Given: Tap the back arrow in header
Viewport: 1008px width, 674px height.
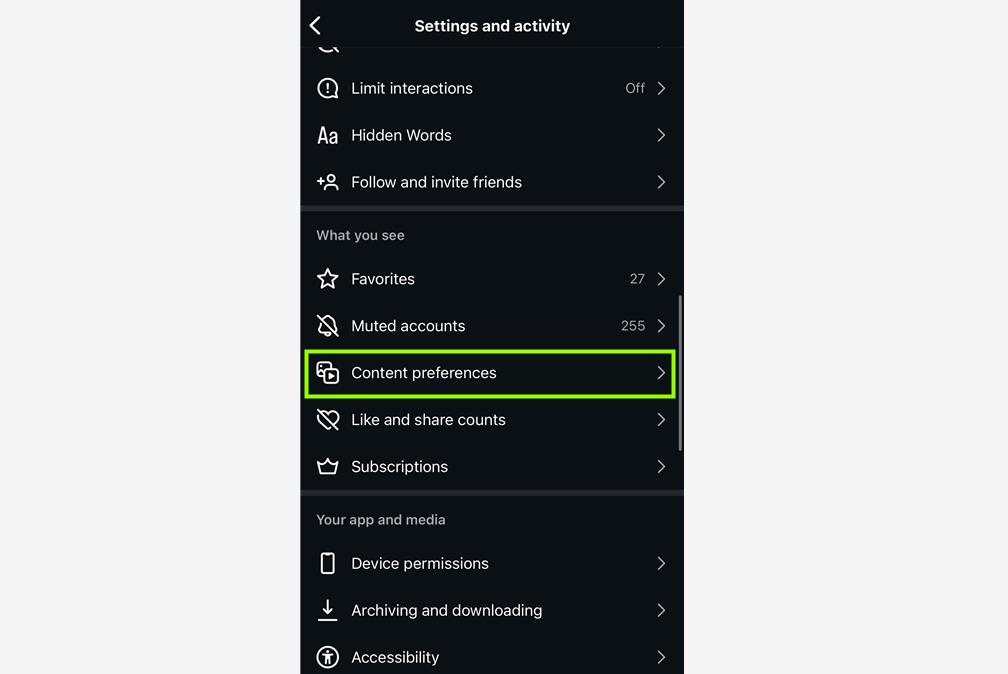Looking at the screenshot, I should [x=315, y=26].
